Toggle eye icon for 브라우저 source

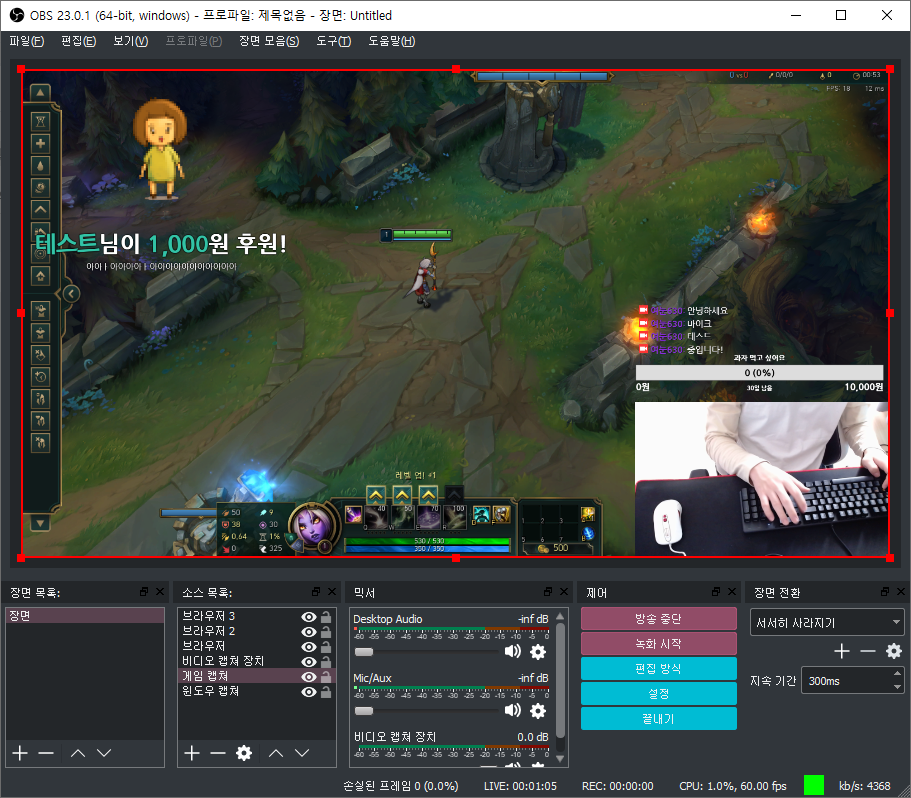click(x=309, y=647)
